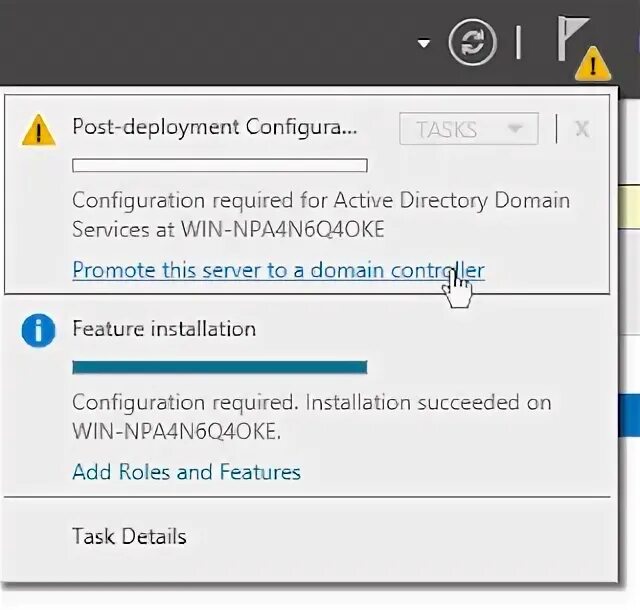
Task: Click the empty Post-deployment progress bar
Action: (x=220, y=165)
